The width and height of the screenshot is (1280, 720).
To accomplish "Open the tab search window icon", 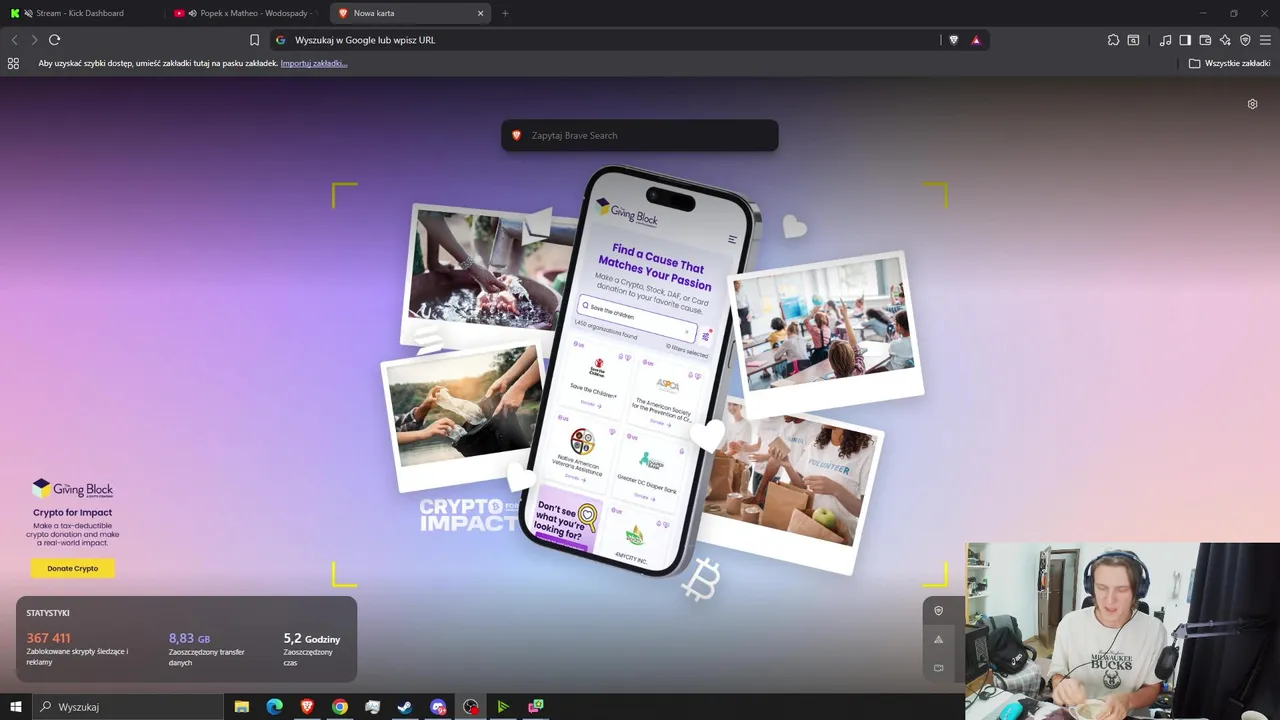I will [1133, 40].
